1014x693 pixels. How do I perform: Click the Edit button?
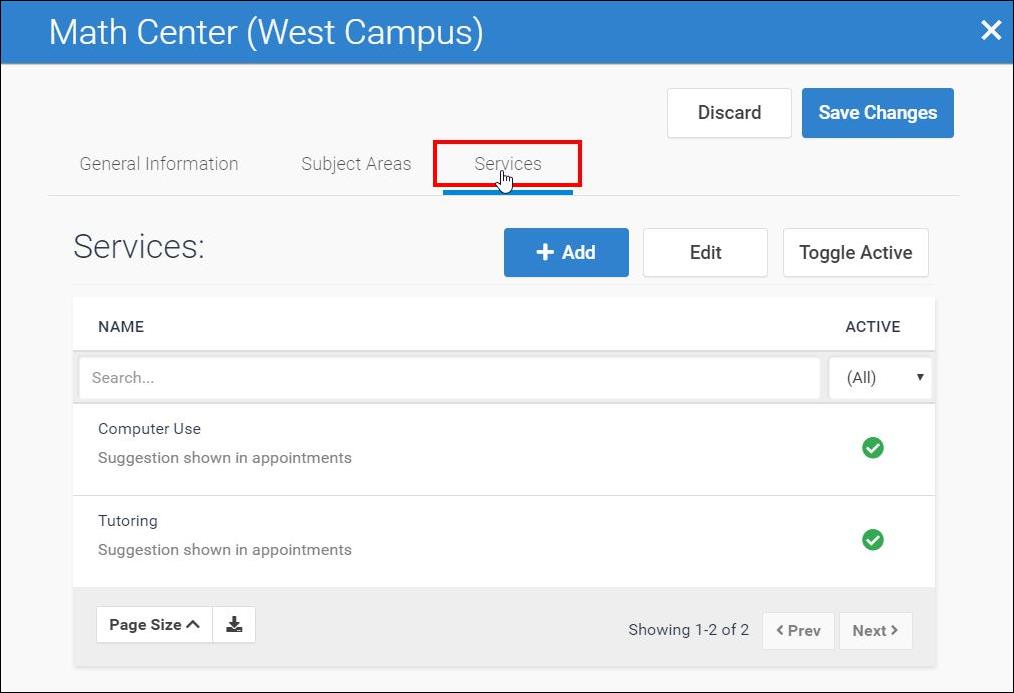point(705,253)
